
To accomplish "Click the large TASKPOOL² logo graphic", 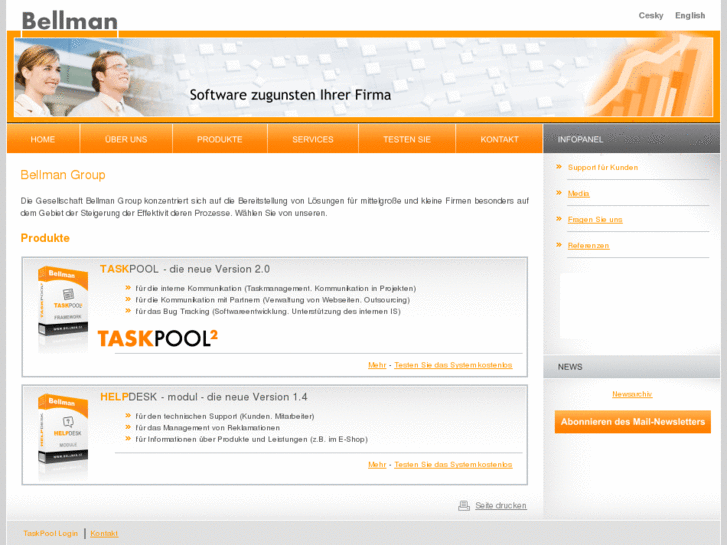I will coord(158,338).
